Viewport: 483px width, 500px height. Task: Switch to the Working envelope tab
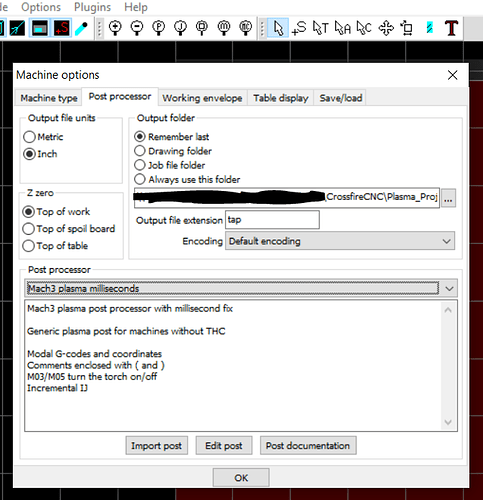click(x=202, y=98)
